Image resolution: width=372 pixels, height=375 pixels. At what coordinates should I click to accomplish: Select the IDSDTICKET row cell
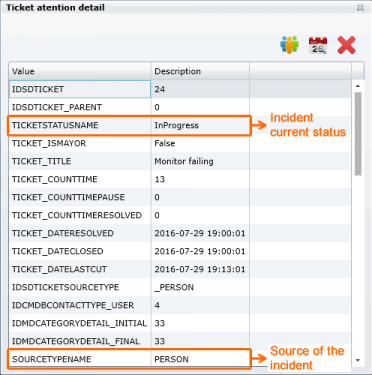pyautogui.click(x=80, y=89)
